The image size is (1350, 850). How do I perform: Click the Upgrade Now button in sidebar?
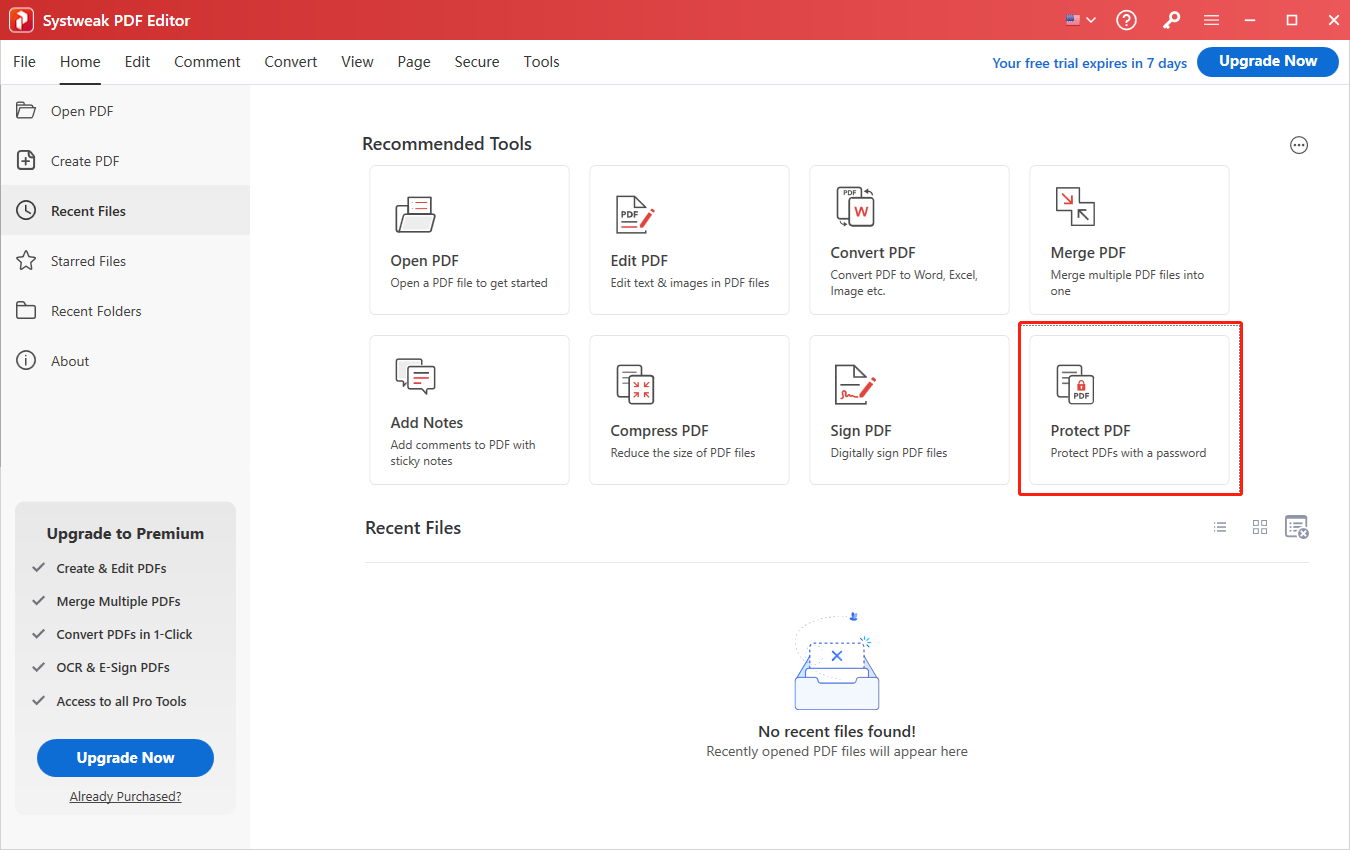coord(125,758)
